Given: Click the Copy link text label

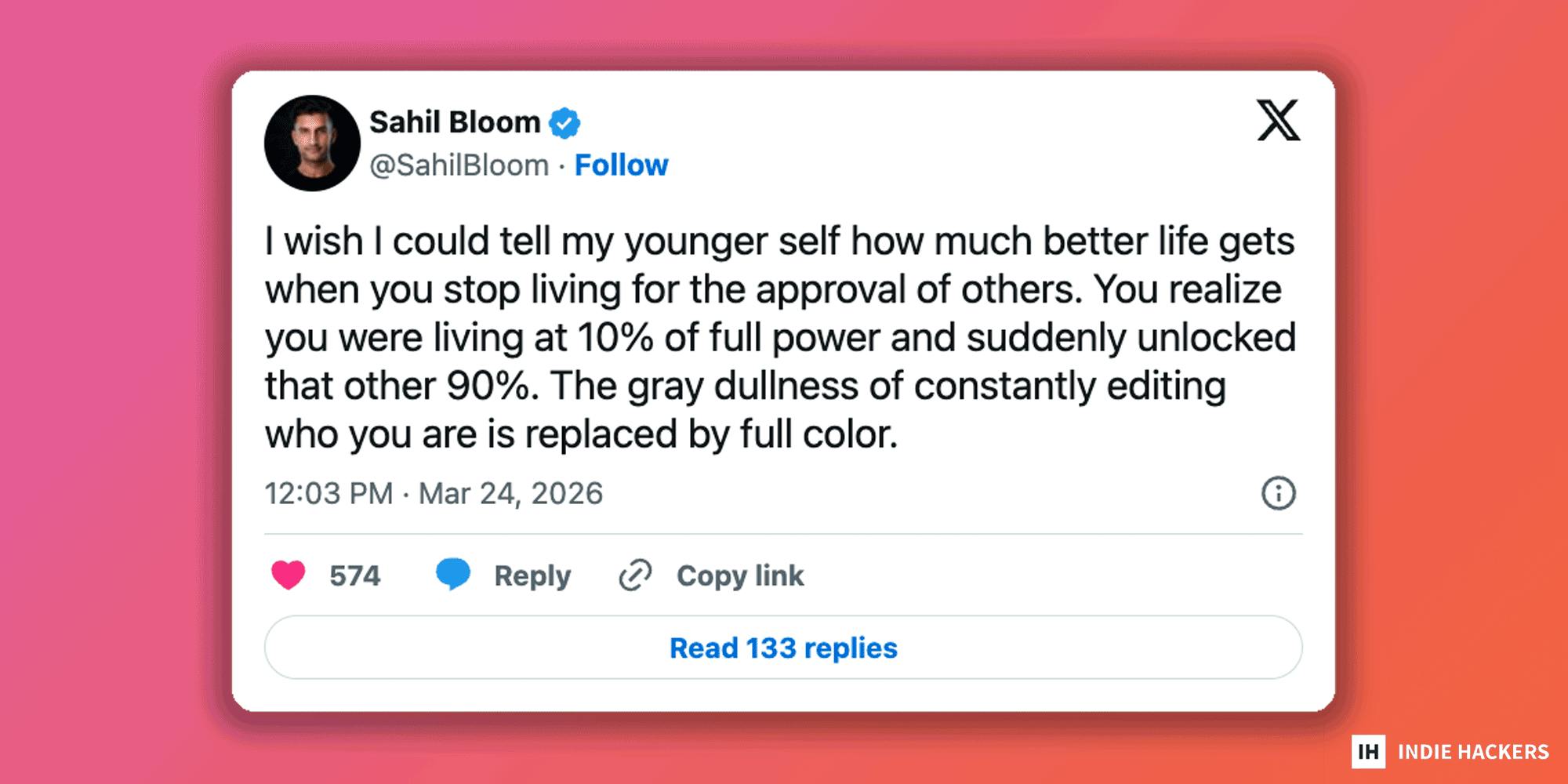Looking at the screenshot, I should (740, 575).
